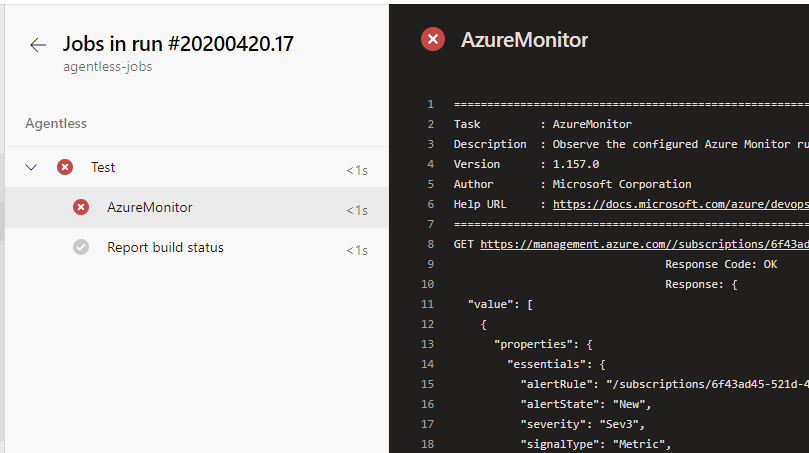Click the Version 1.157.0 log line
The width and height of the screenshot is (809, 453).
(526, 164)
